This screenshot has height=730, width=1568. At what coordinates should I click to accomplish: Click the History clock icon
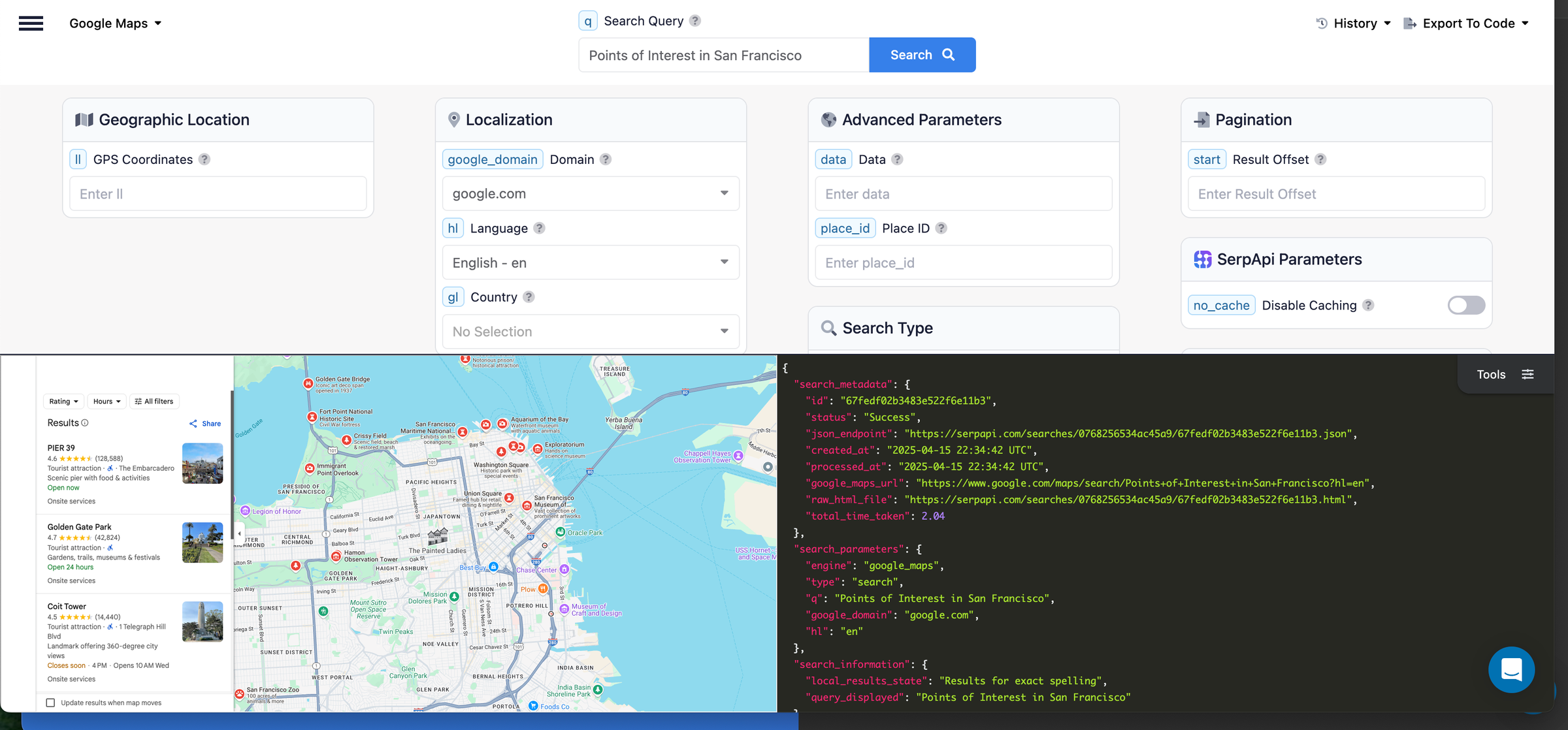pos(1321,23)
